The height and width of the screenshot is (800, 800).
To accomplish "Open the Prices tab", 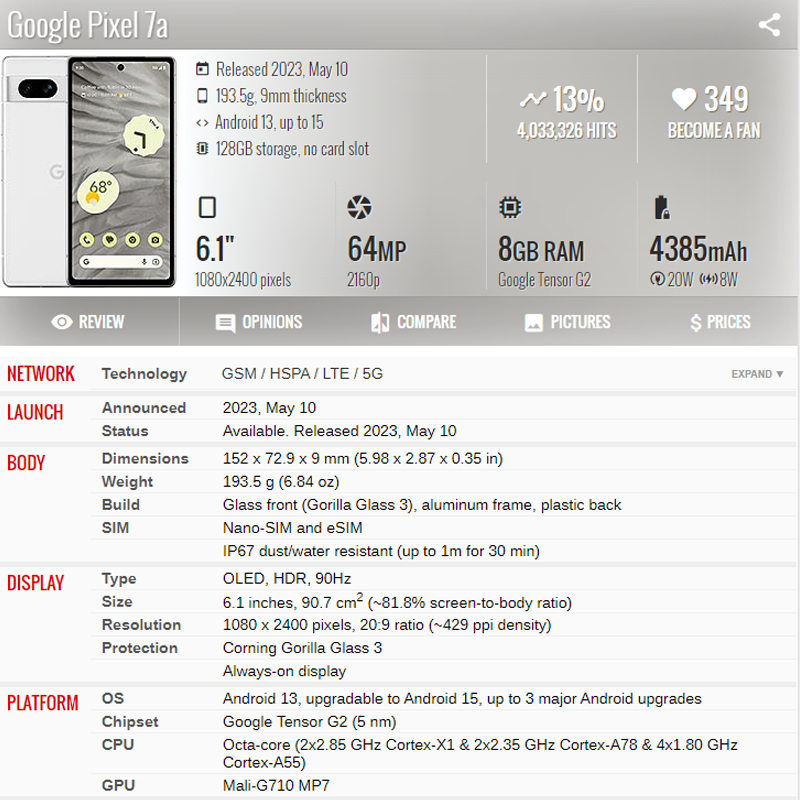I will [720, 322].
